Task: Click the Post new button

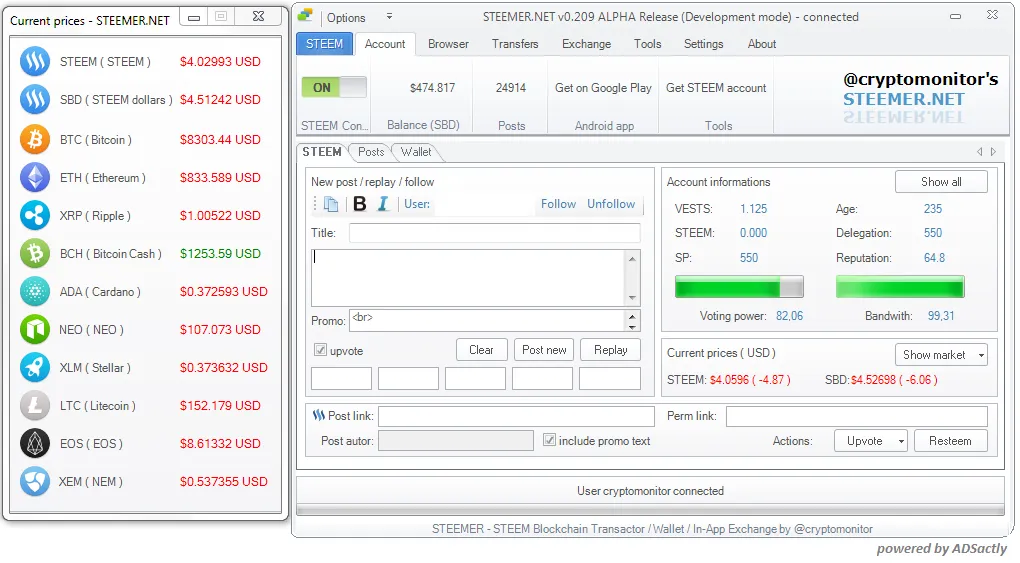Action: (x=544, y=350)
